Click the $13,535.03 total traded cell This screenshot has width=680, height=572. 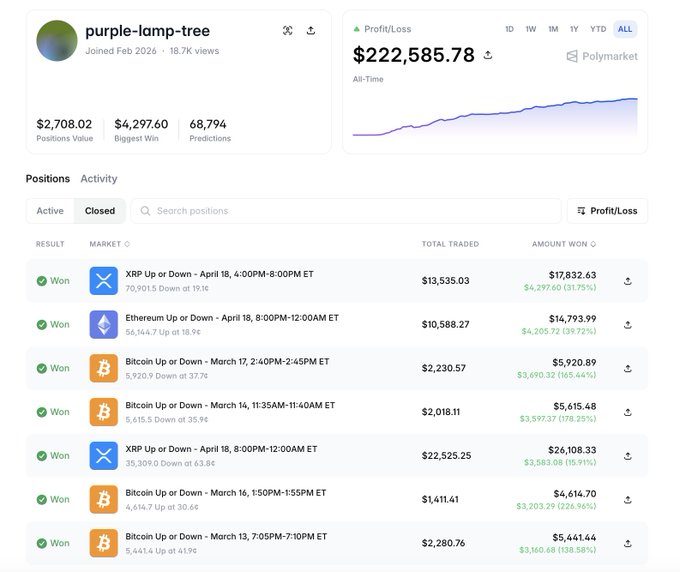[445, 281]
